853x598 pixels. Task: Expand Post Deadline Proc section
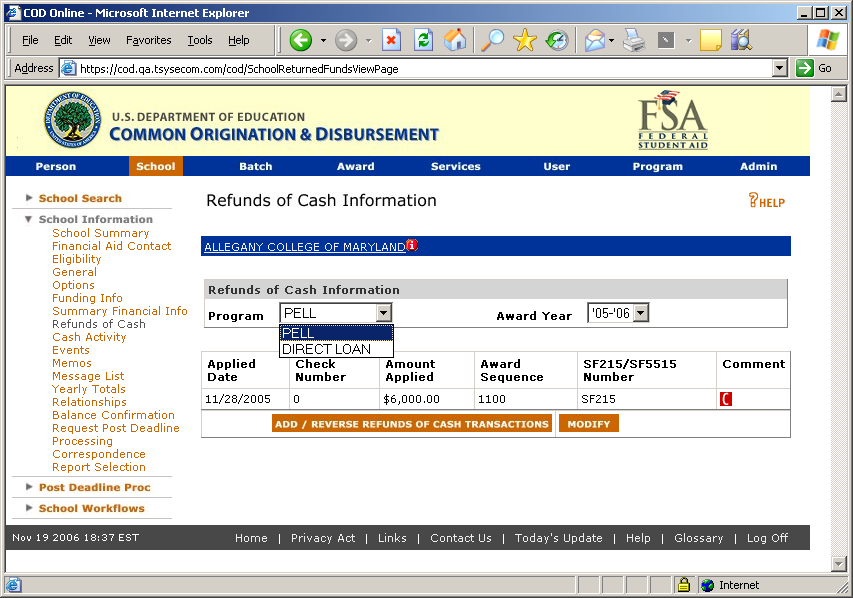pos(94,487)
